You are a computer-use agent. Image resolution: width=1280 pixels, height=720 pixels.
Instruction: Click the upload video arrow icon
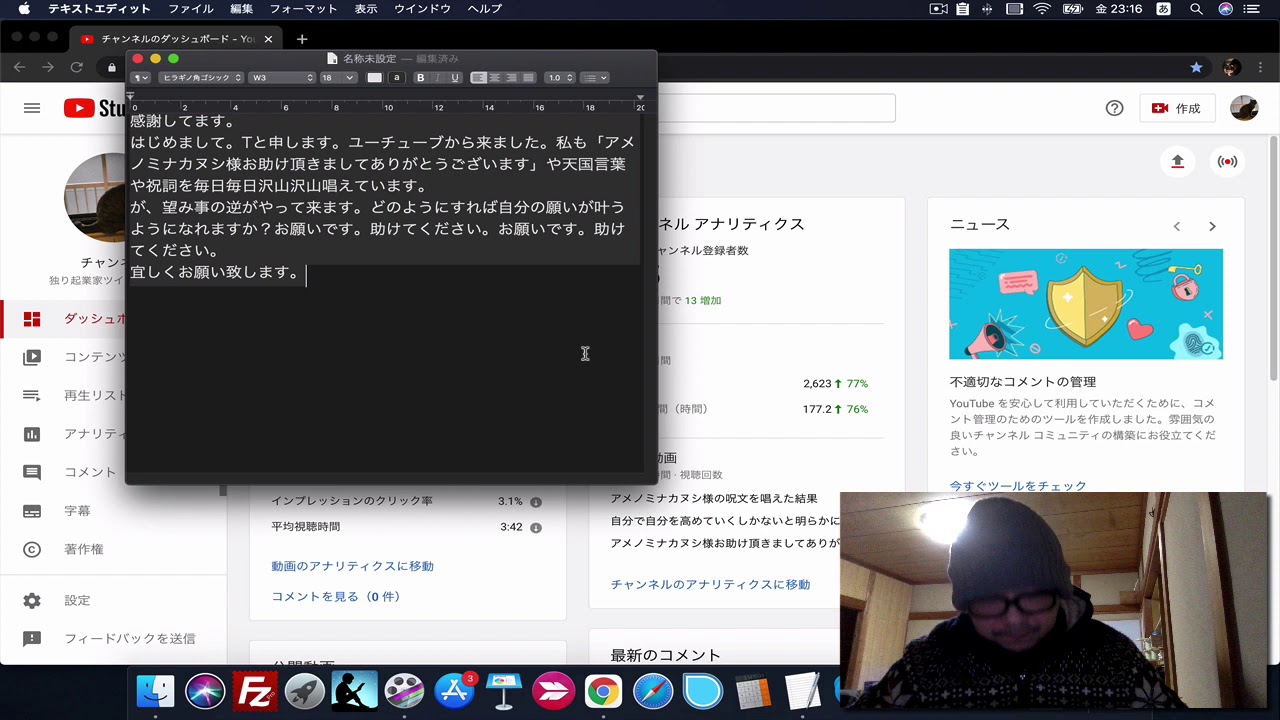click(x=1177, y=162)
